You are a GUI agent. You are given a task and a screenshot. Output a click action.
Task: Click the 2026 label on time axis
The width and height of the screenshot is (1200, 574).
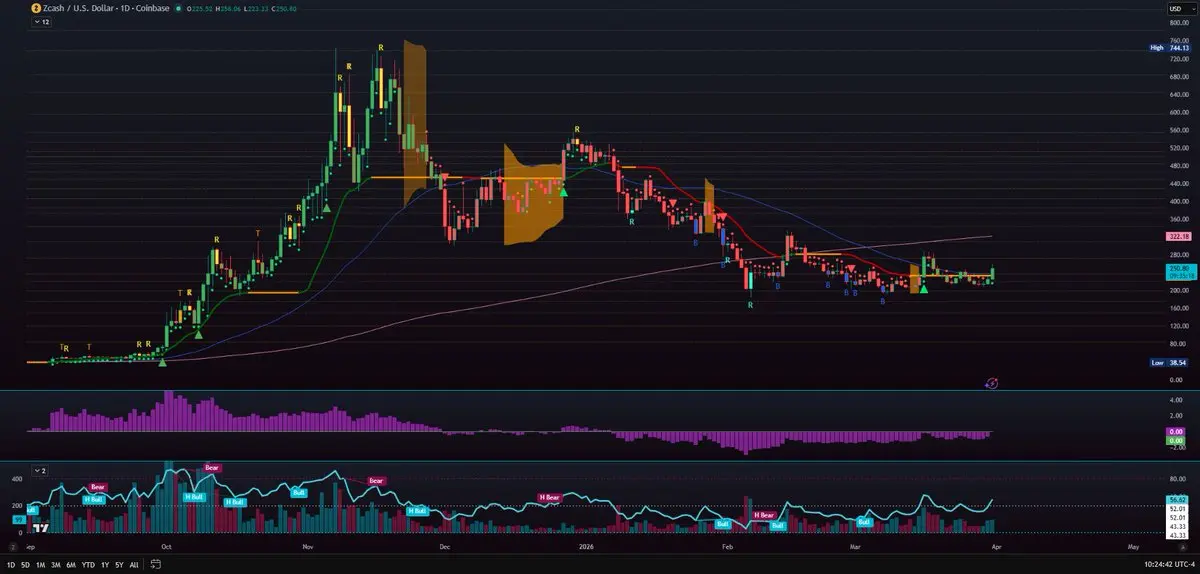585,548
